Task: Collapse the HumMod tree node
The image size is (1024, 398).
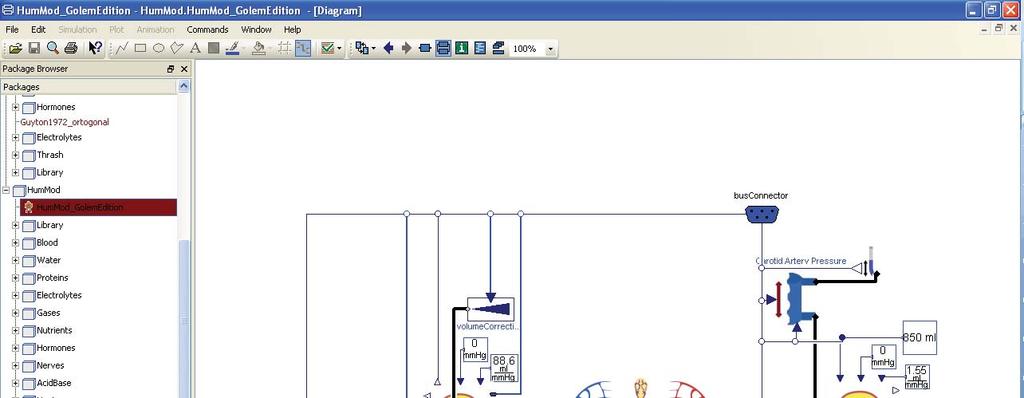Action: point(7,190)
